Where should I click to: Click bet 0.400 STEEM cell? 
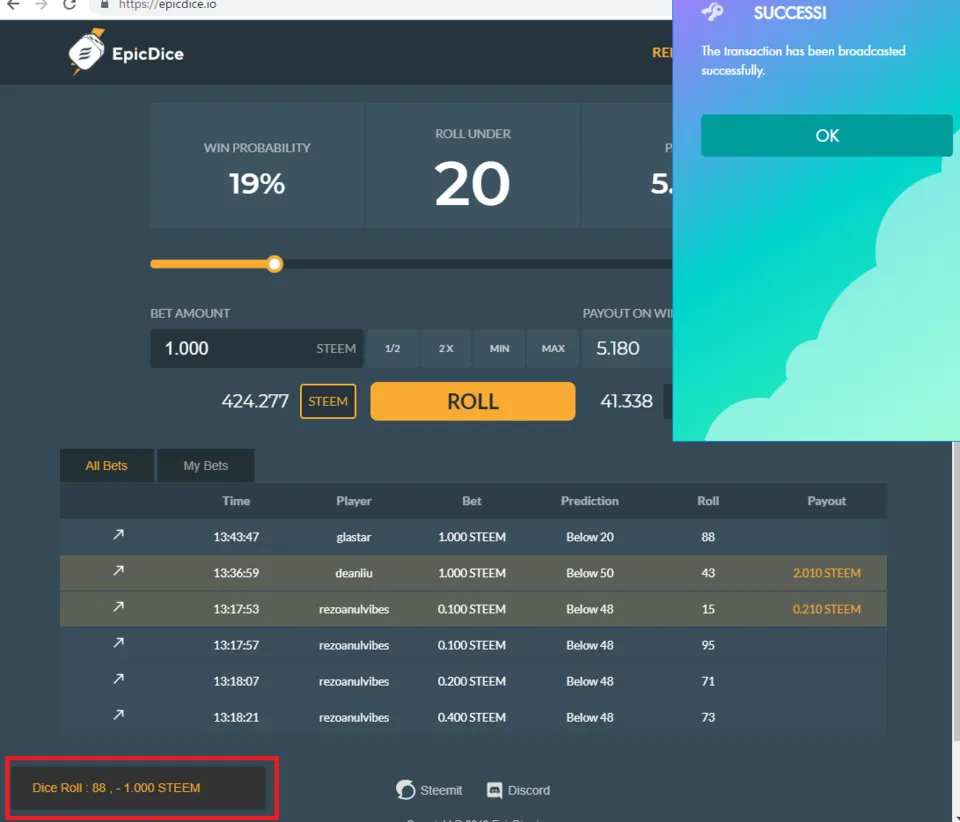click(471, 717)
